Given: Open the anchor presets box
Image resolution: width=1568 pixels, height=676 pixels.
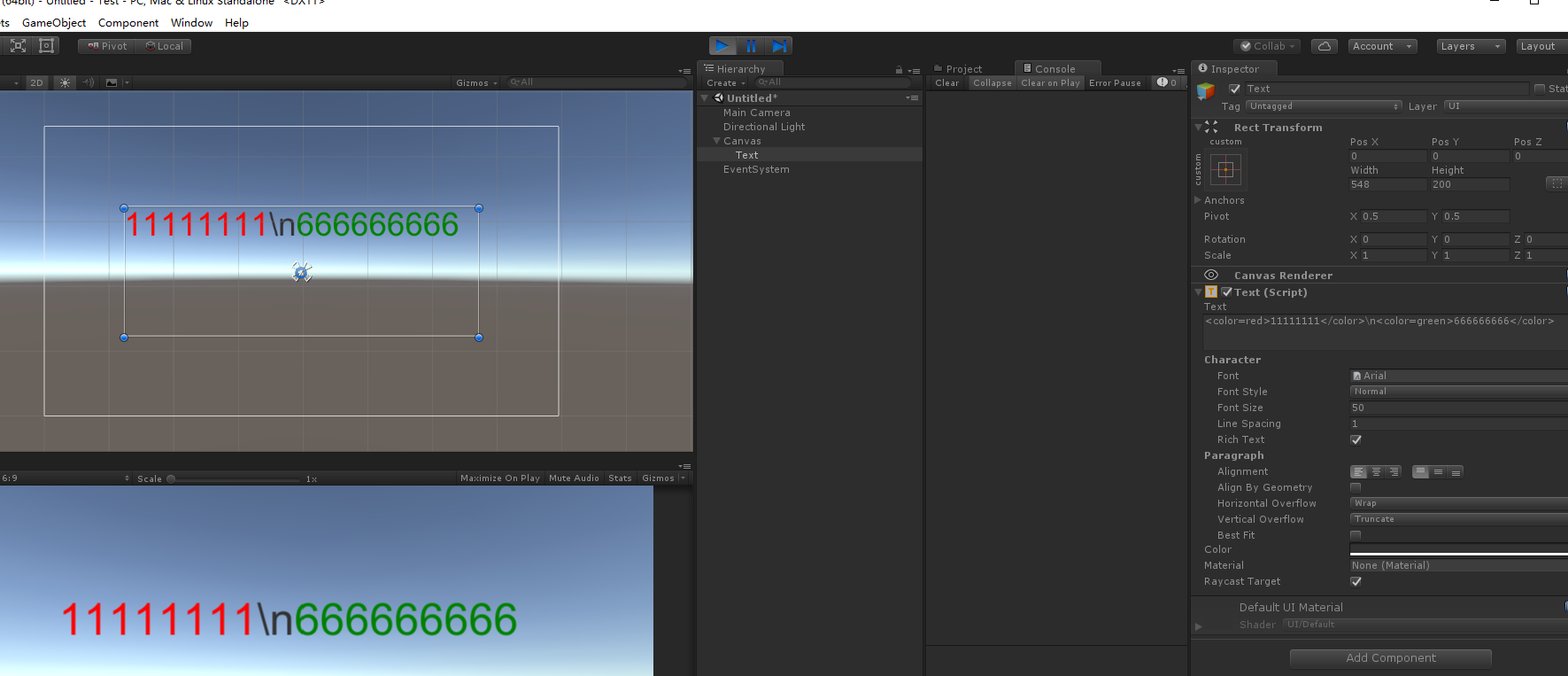Looking at the screenshot, I should point(1226,169).
